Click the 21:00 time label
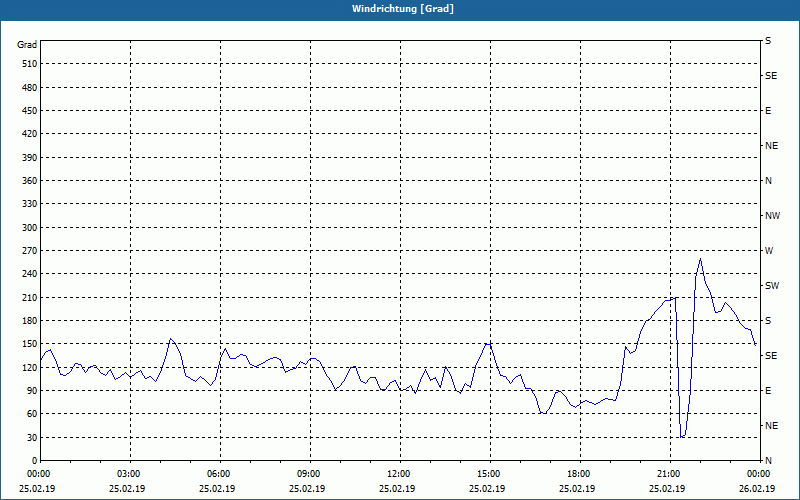The height and width of the screenshot is (500, 800). (670, 473)
